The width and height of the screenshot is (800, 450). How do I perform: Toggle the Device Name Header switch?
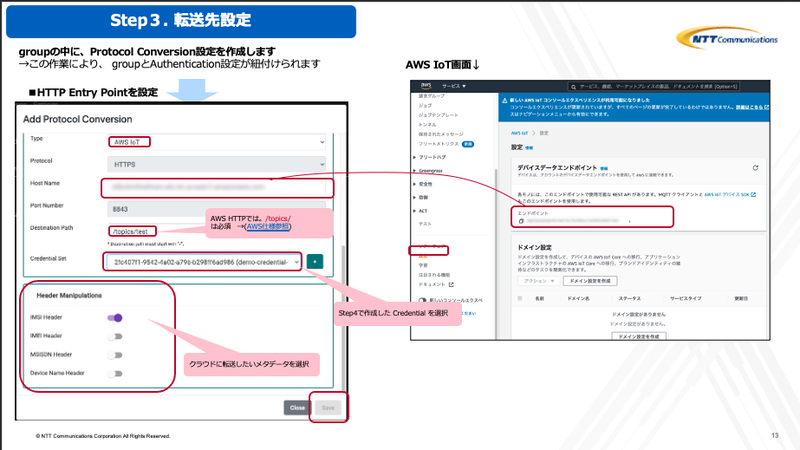click(115, 373)
